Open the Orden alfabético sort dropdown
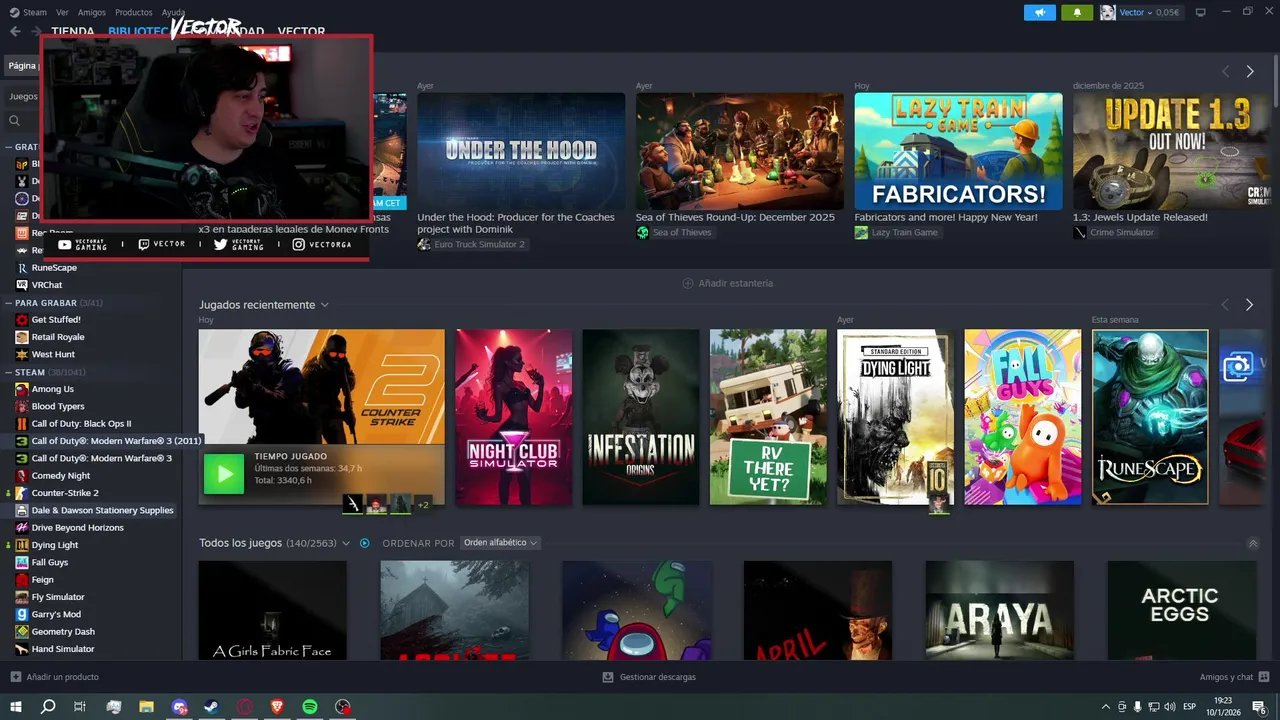The height and width of the screenshot is (720, 1280). [x=500, y=543]
